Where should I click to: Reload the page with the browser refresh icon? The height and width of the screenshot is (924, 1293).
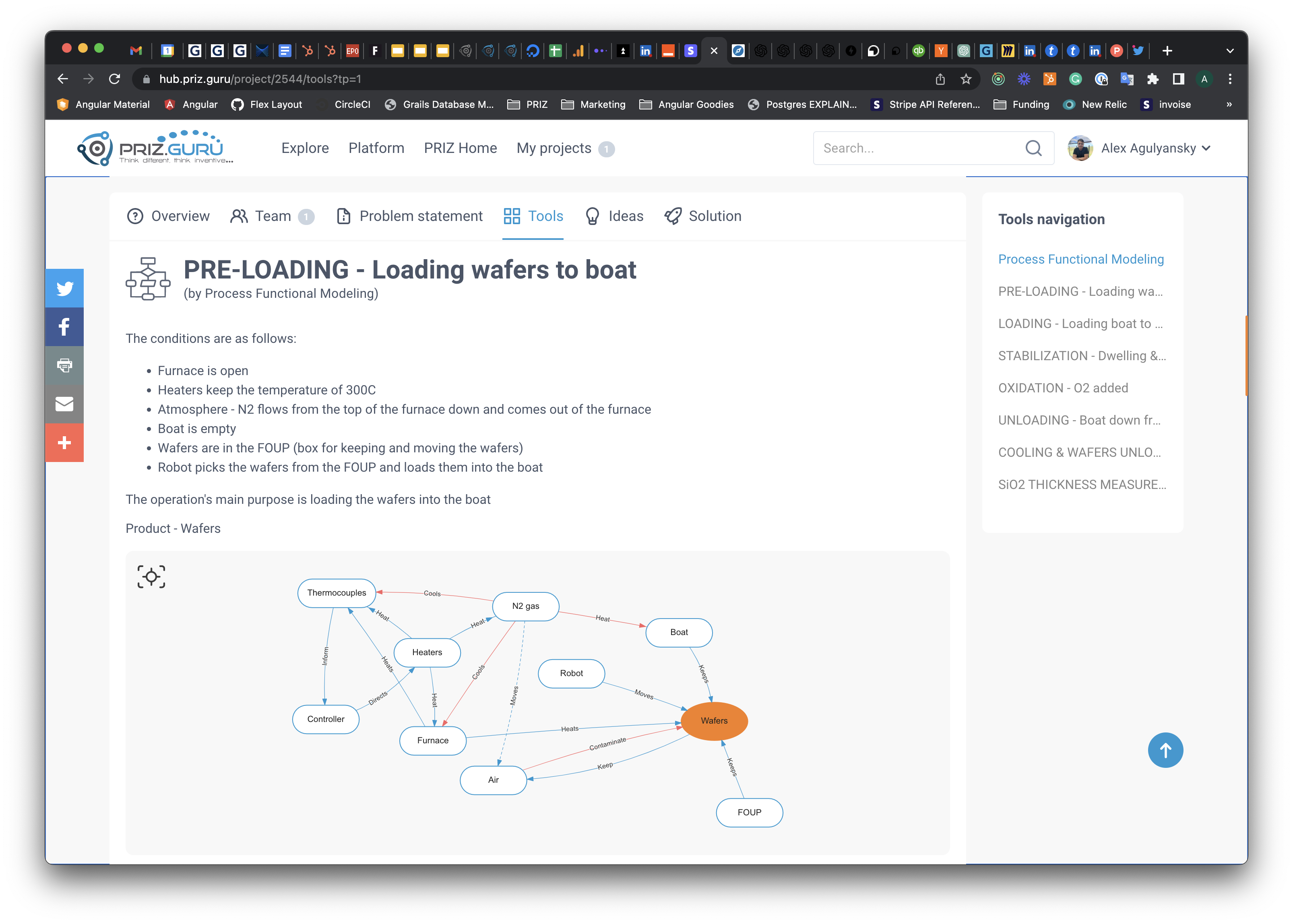pos(114,79)
